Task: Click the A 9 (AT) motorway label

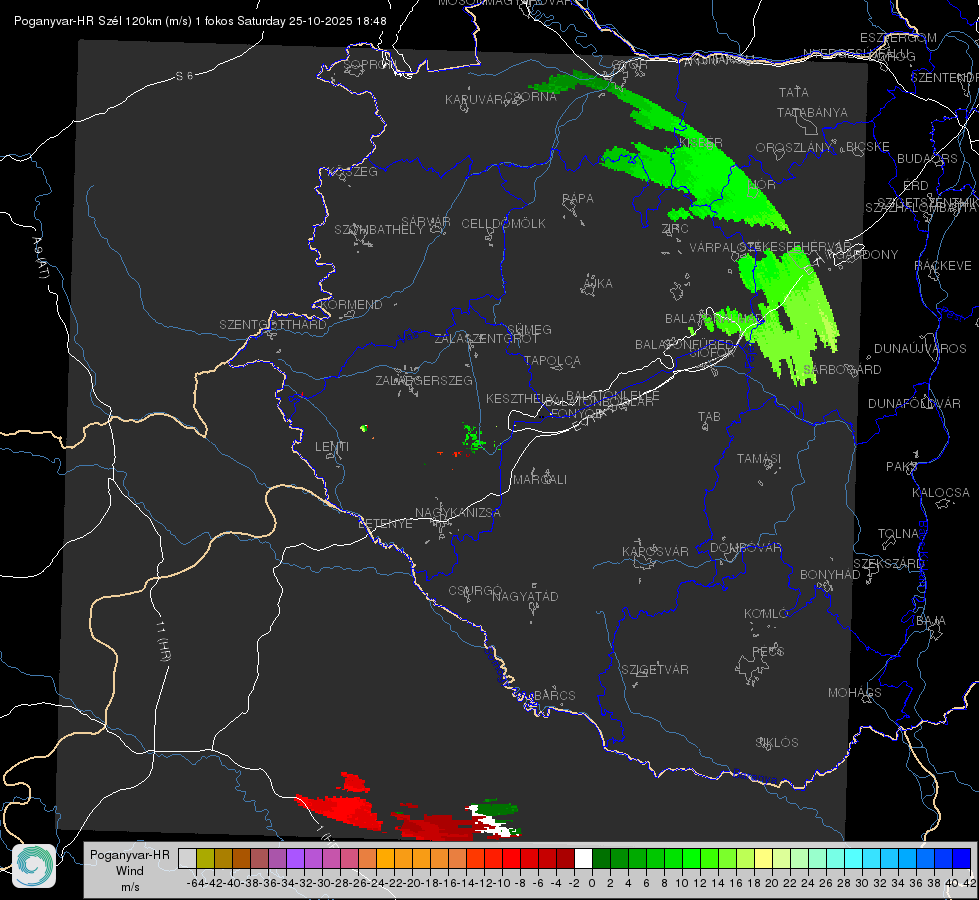Action: click(40, 258)
